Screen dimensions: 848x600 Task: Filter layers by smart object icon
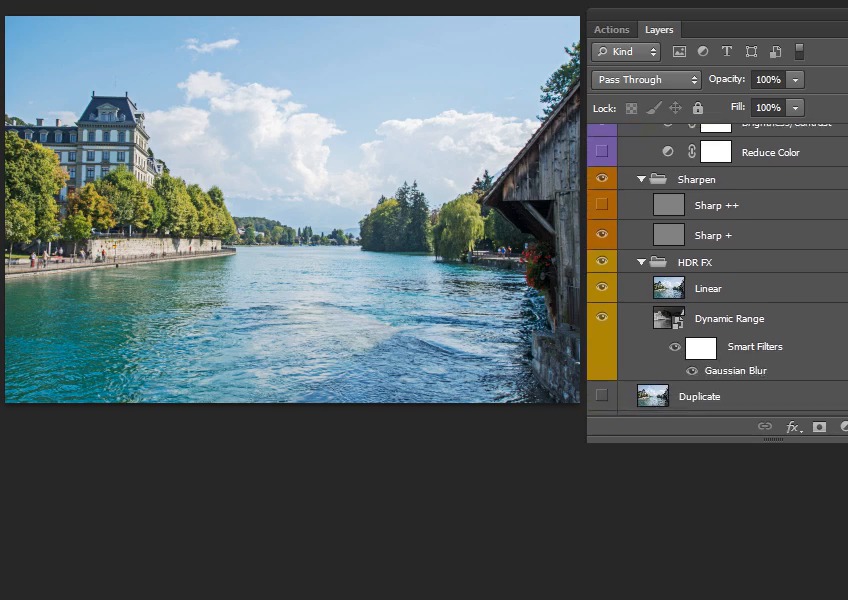(776, 51)
